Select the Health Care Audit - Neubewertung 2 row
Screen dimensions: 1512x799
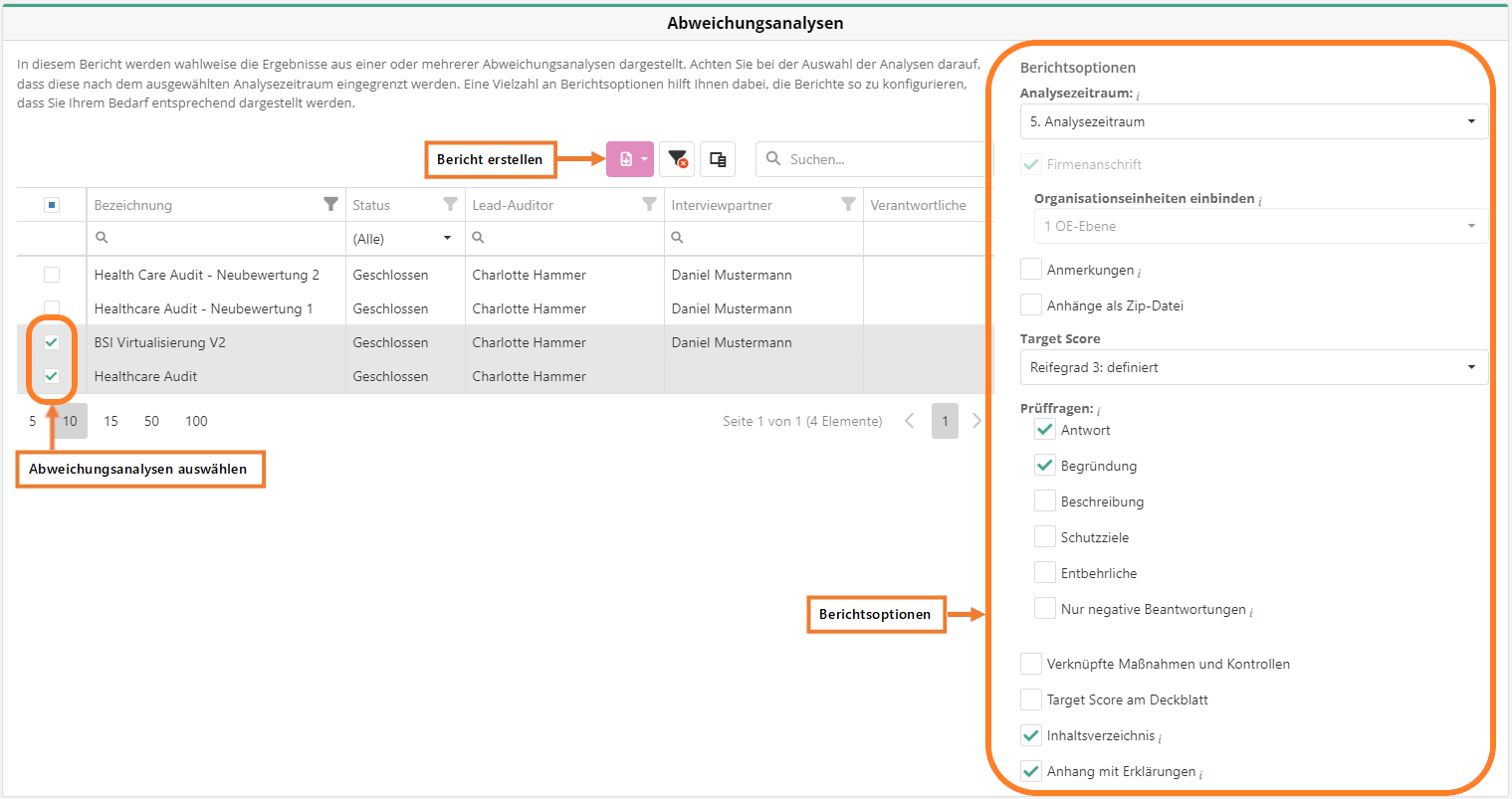pyautogui.click(x=52, y=275)
